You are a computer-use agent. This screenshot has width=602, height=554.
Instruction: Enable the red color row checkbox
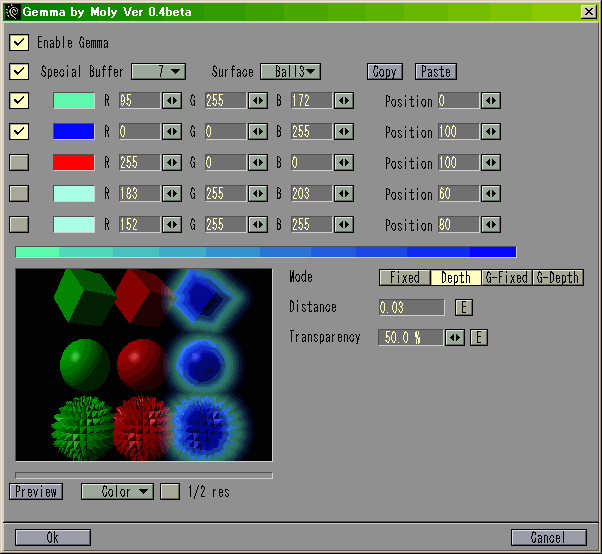[19, 162]
